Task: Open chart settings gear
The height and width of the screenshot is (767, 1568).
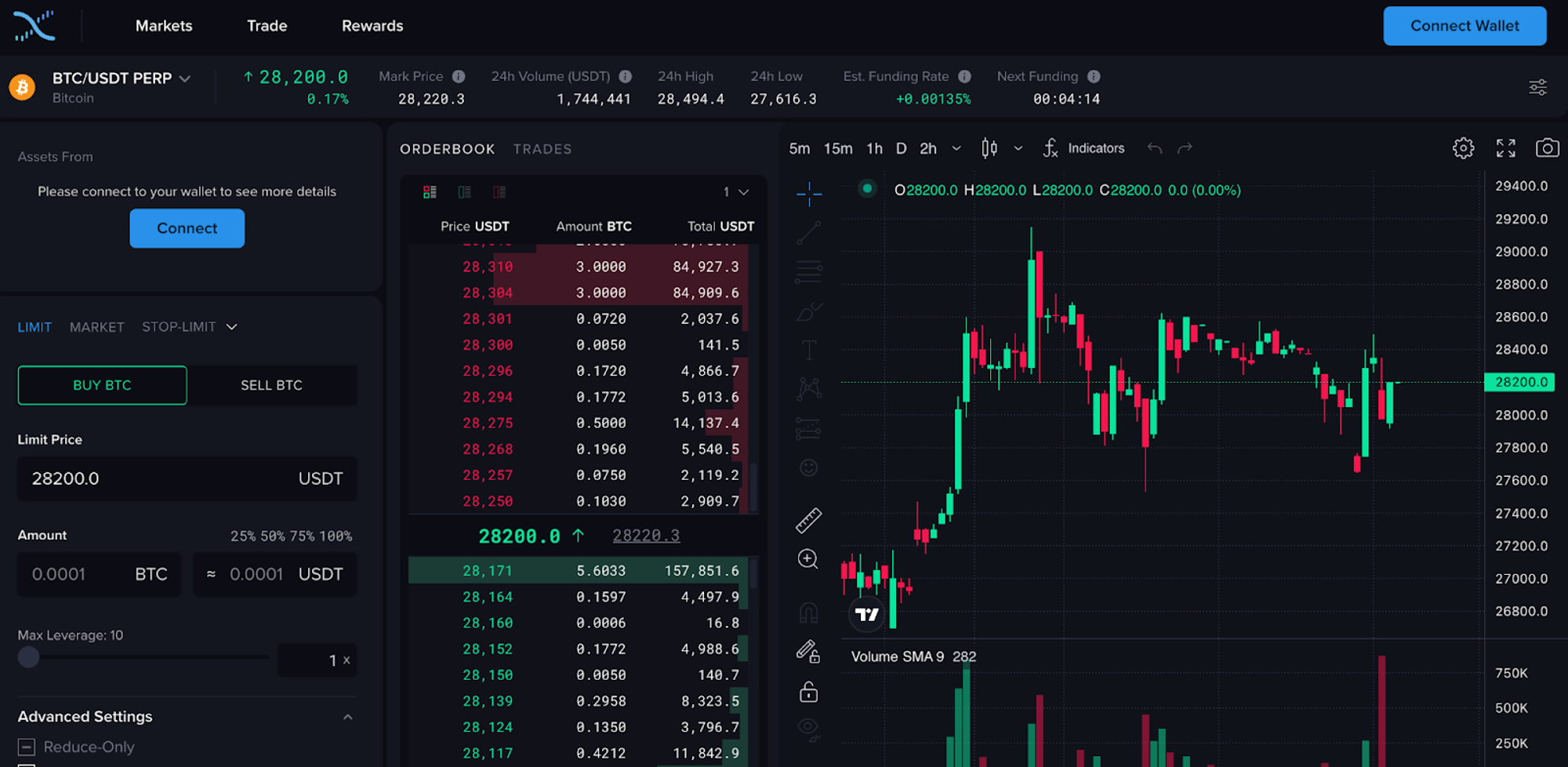Action: click(1463, 148)
